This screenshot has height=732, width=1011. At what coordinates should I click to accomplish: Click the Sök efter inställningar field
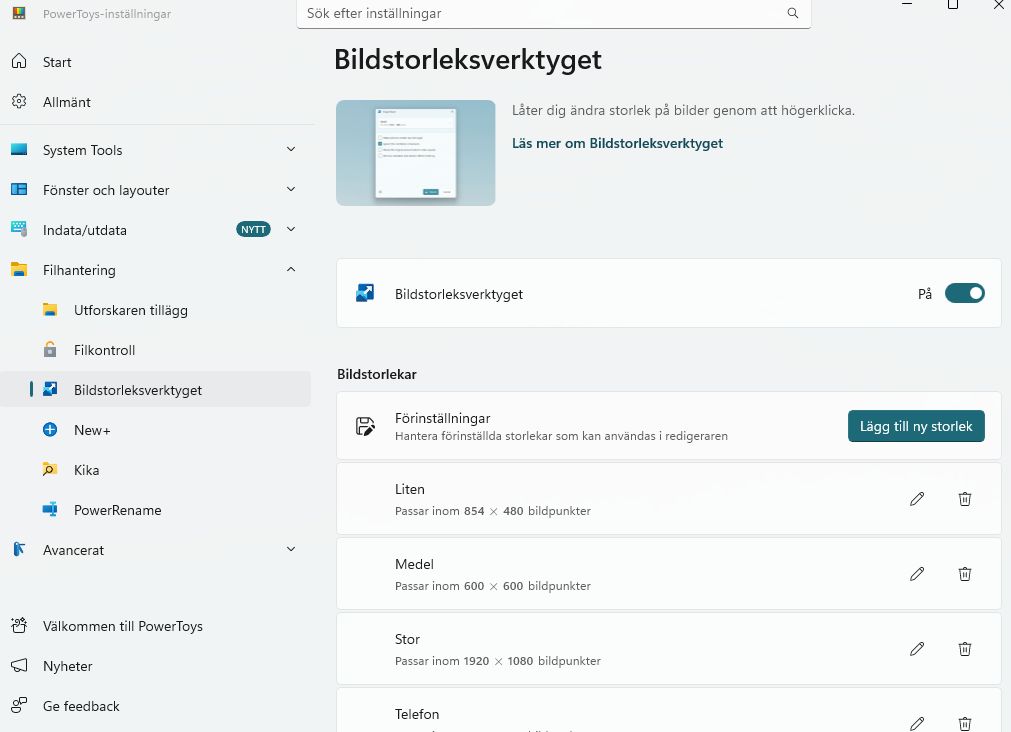pyautogui.click(x=553, y=14)
